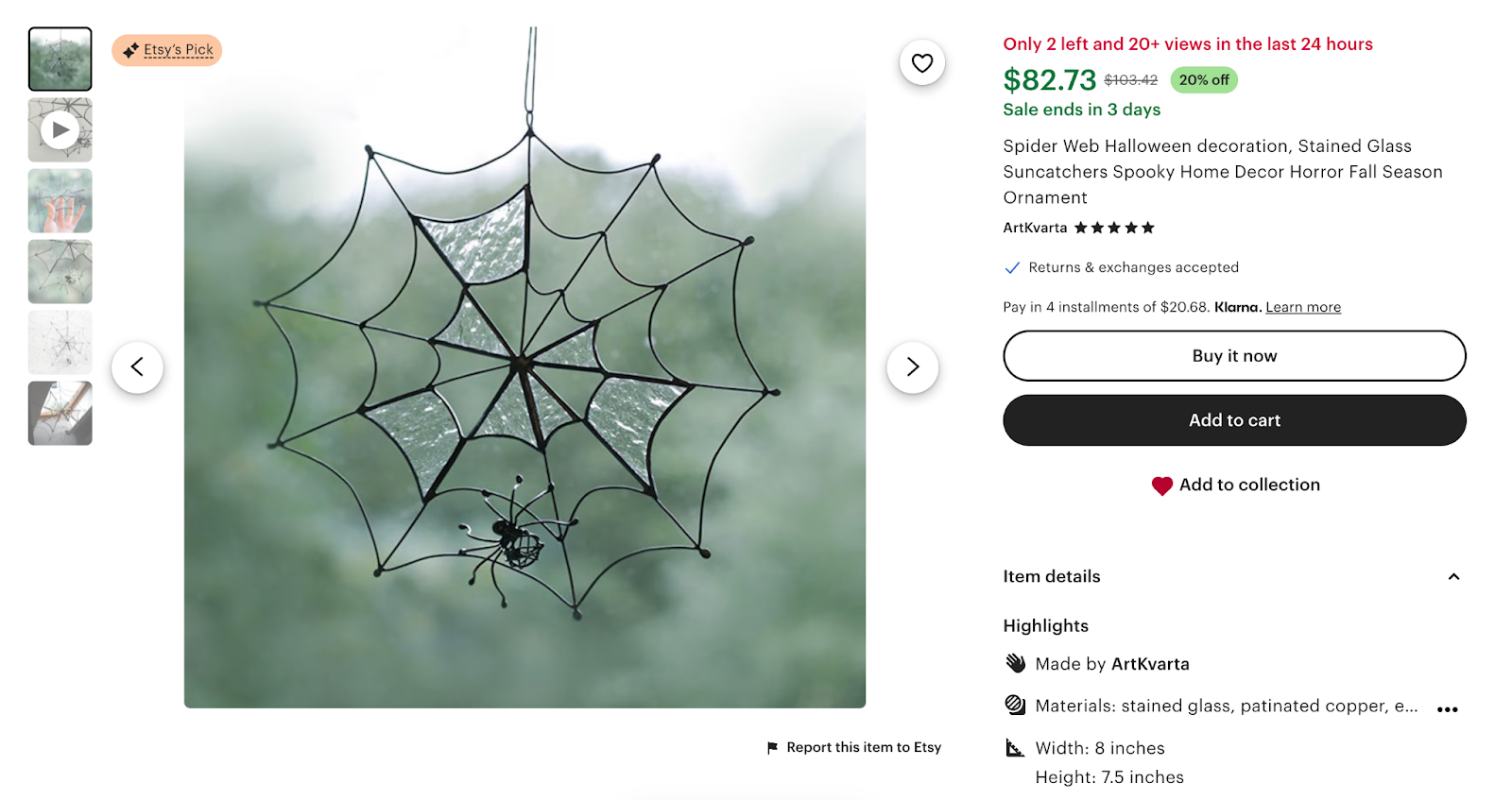The image size is (1512, 800).
Task: Click the ArtKvarta shop name
Action: coord(1034,228)
